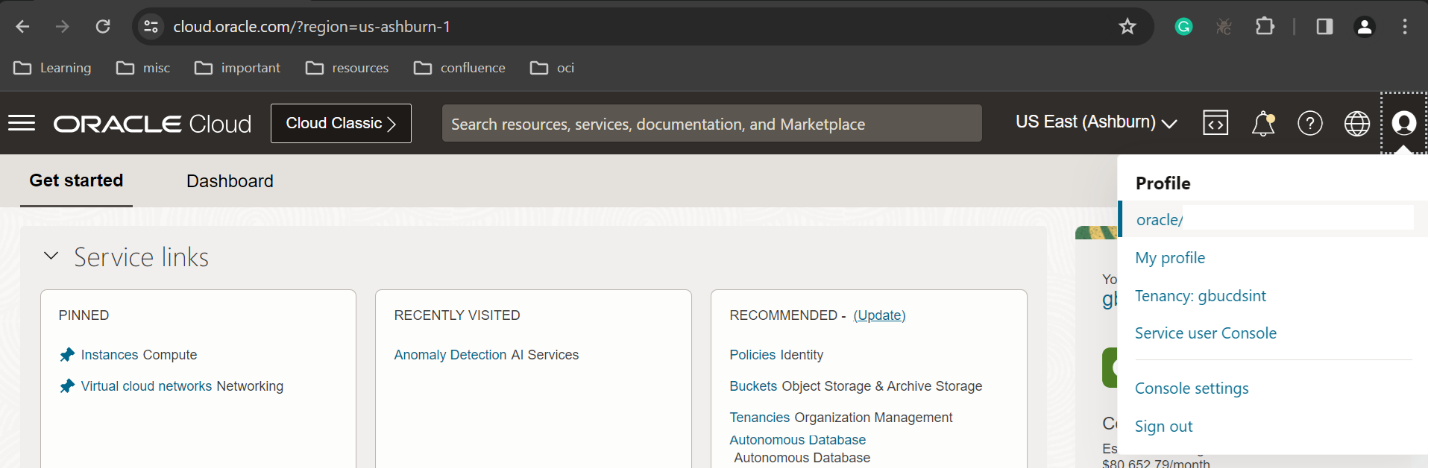Choose Sign out in the Profile menu
The image size is (1430, 468).
coord(1164,426)
